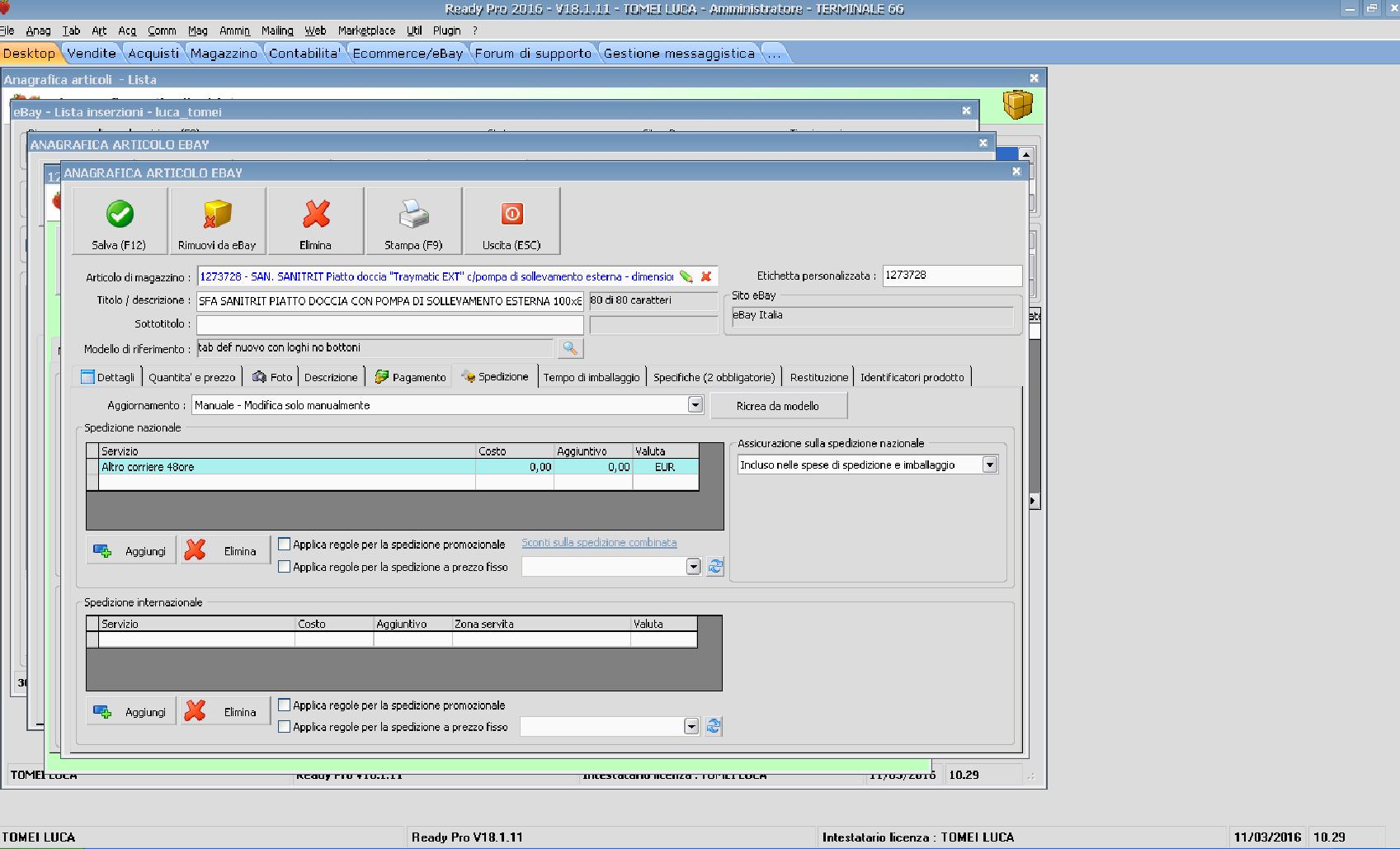Viewport: 1400px width, 849px height.
Task: Switch to Quantita' e prezzo tab
Action: pos(192,377)
